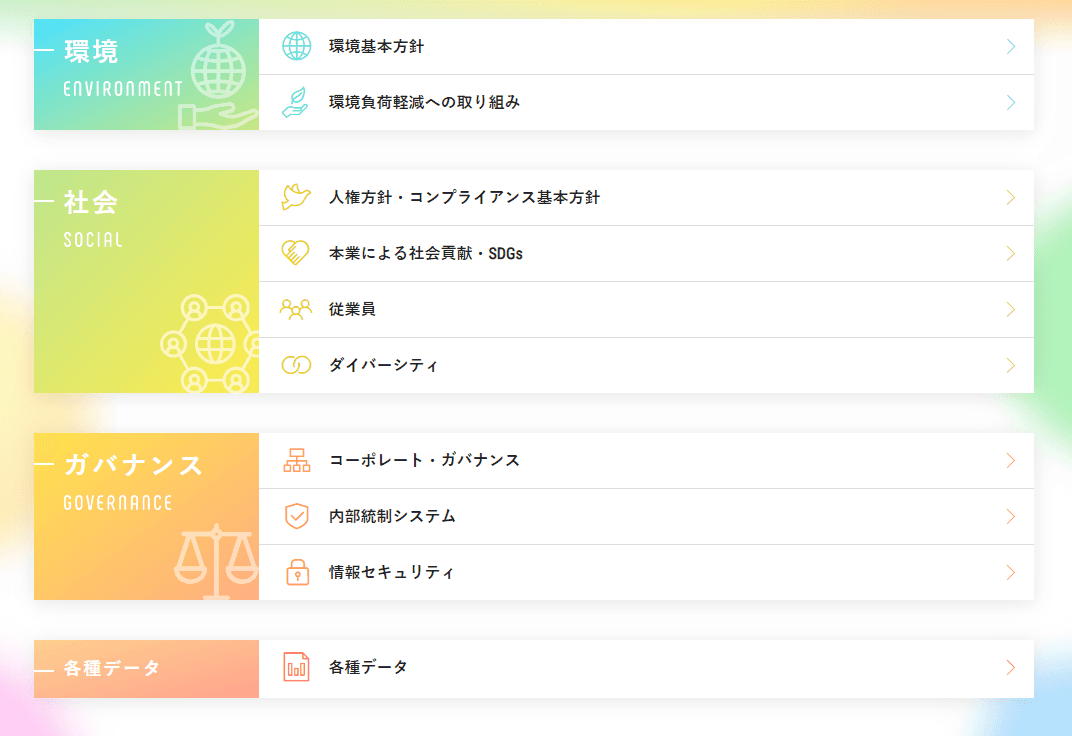Select the 社会 SOCIAL category panel

146,281
